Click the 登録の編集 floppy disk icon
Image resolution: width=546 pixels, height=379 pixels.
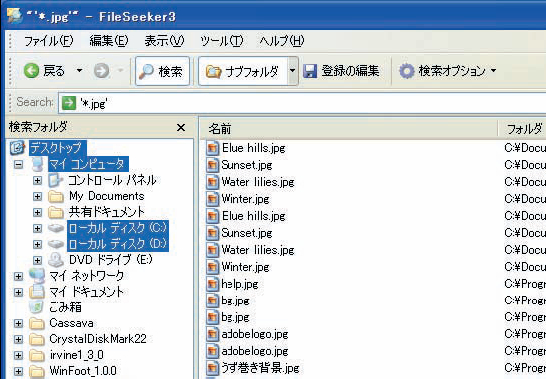click(309, 71)
